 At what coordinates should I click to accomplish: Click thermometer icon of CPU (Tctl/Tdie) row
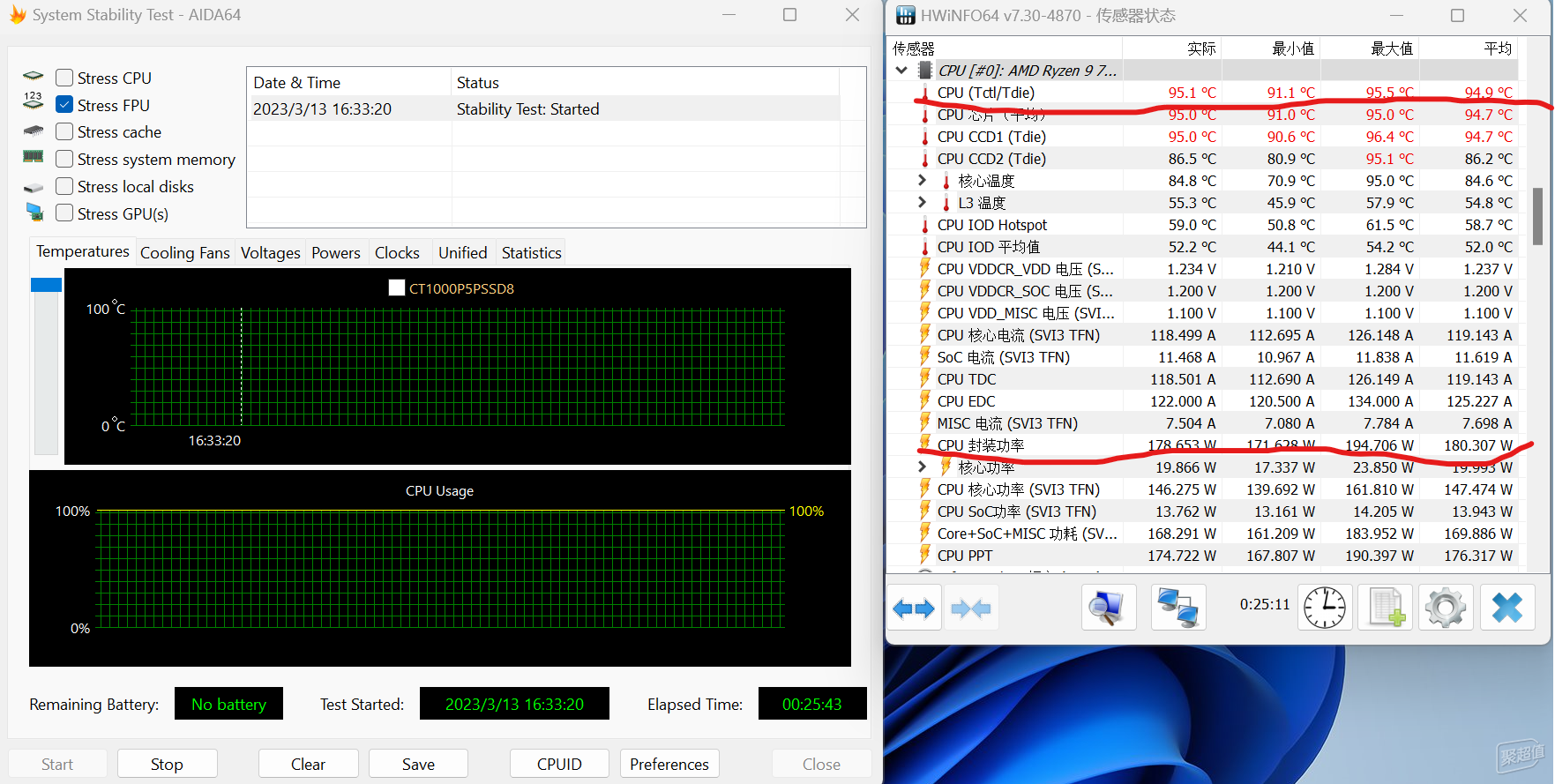924,93
